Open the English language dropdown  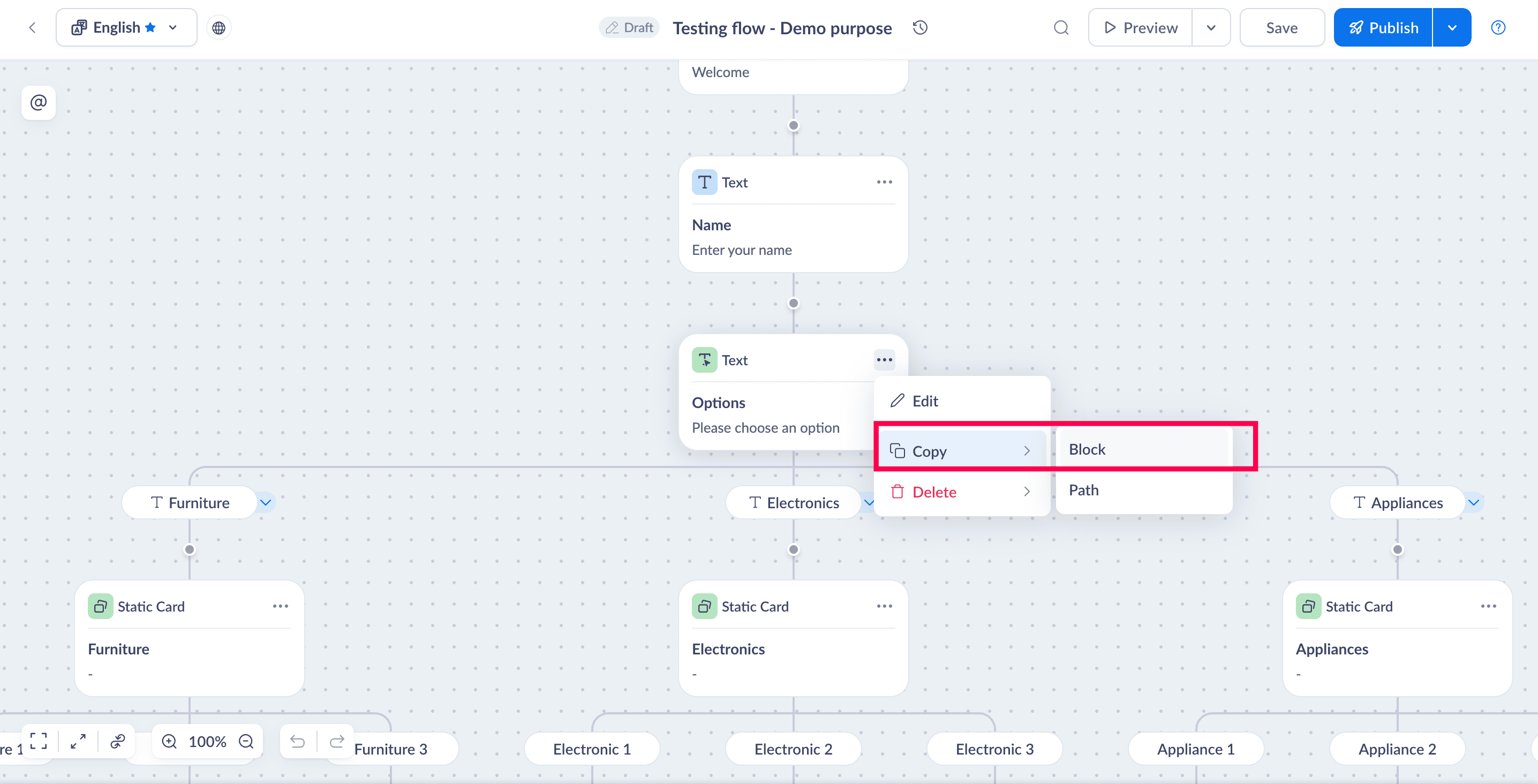pos(126,28)
